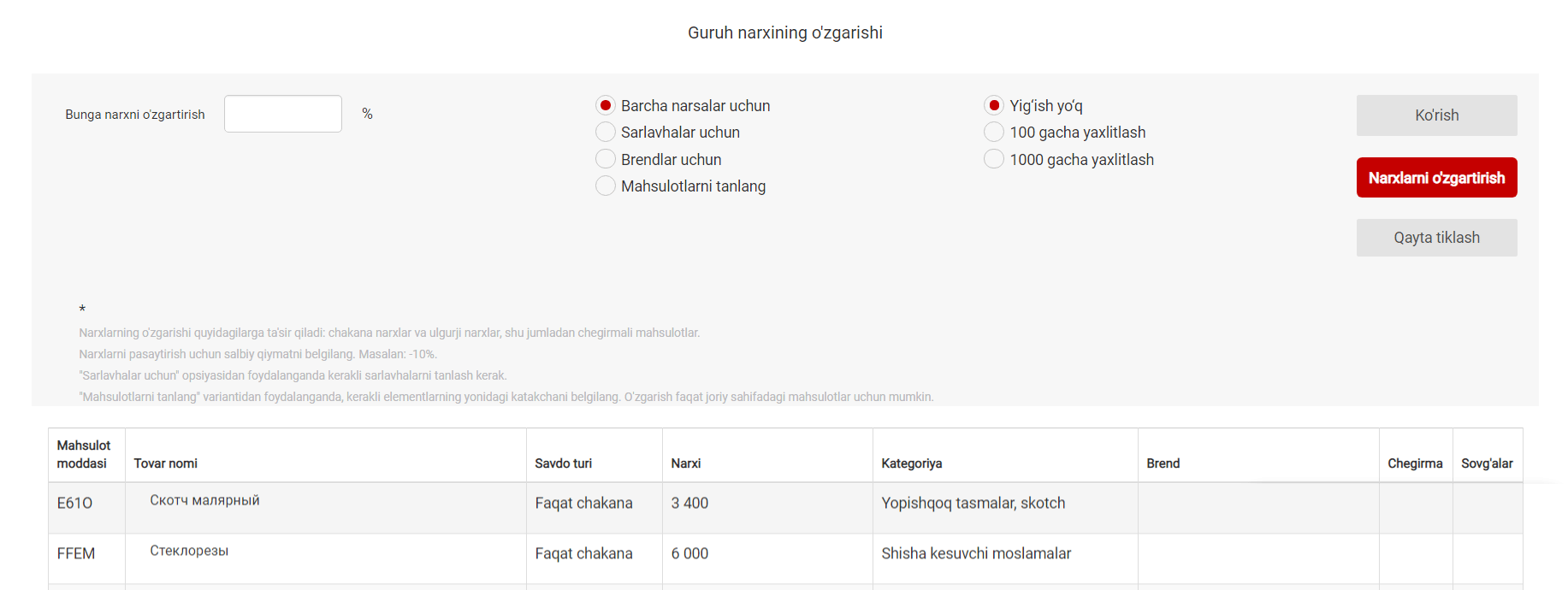Click the 'Qayta tiklash' reset button
The image size is (1568, 590).
[1437, 238]
